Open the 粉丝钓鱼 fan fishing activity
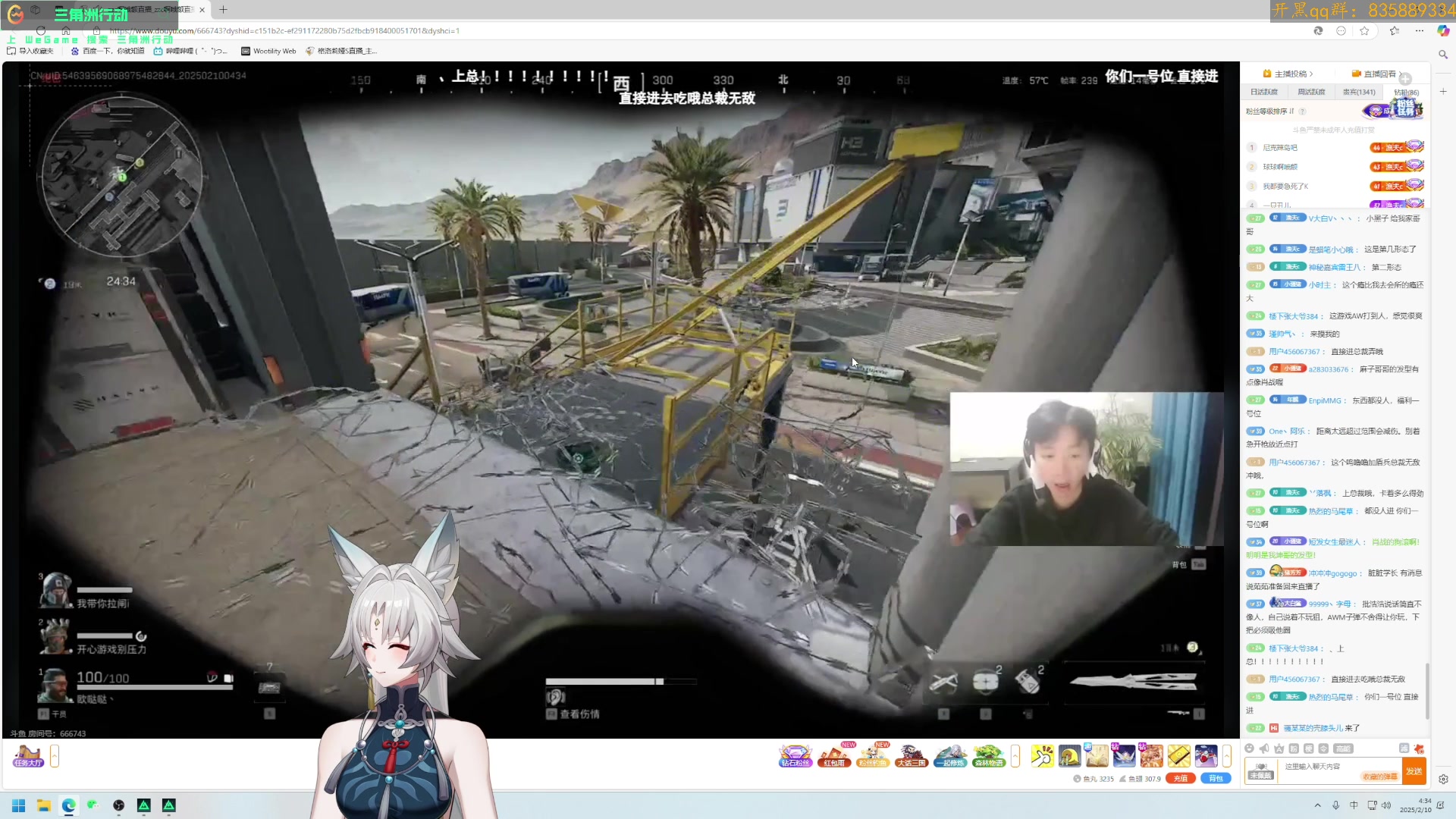Image resolution: width=1456 pixels, height=819 pixels. coord(873,756)
